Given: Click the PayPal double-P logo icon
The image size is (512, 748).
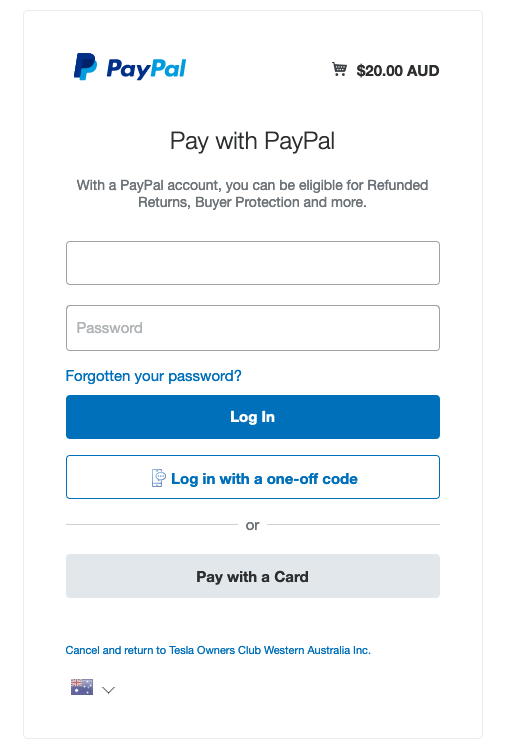Looking at the screenshot, I should click(85, 67).
